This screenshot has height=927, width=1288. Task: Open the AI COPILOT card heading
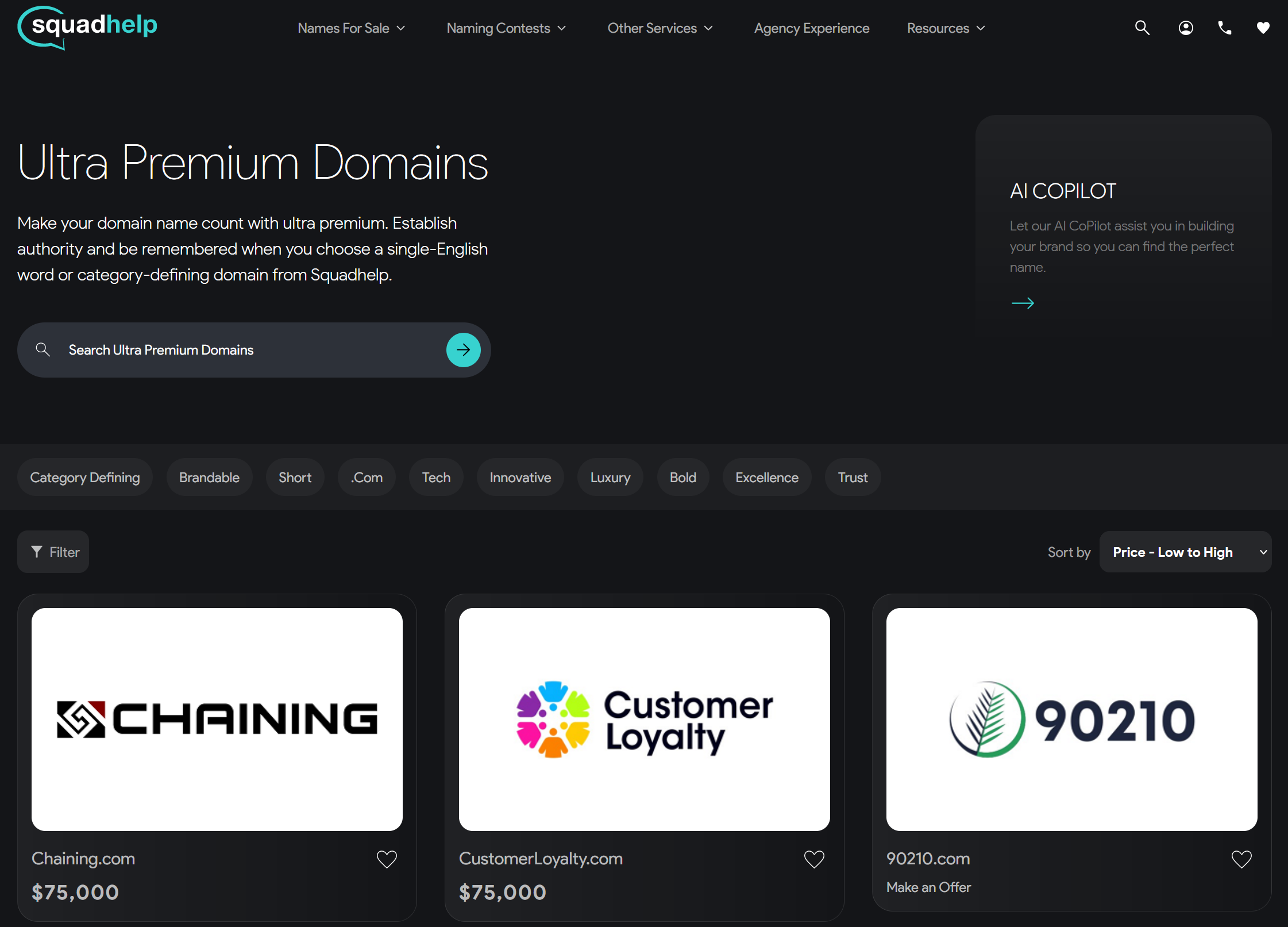pos(1063,191)
